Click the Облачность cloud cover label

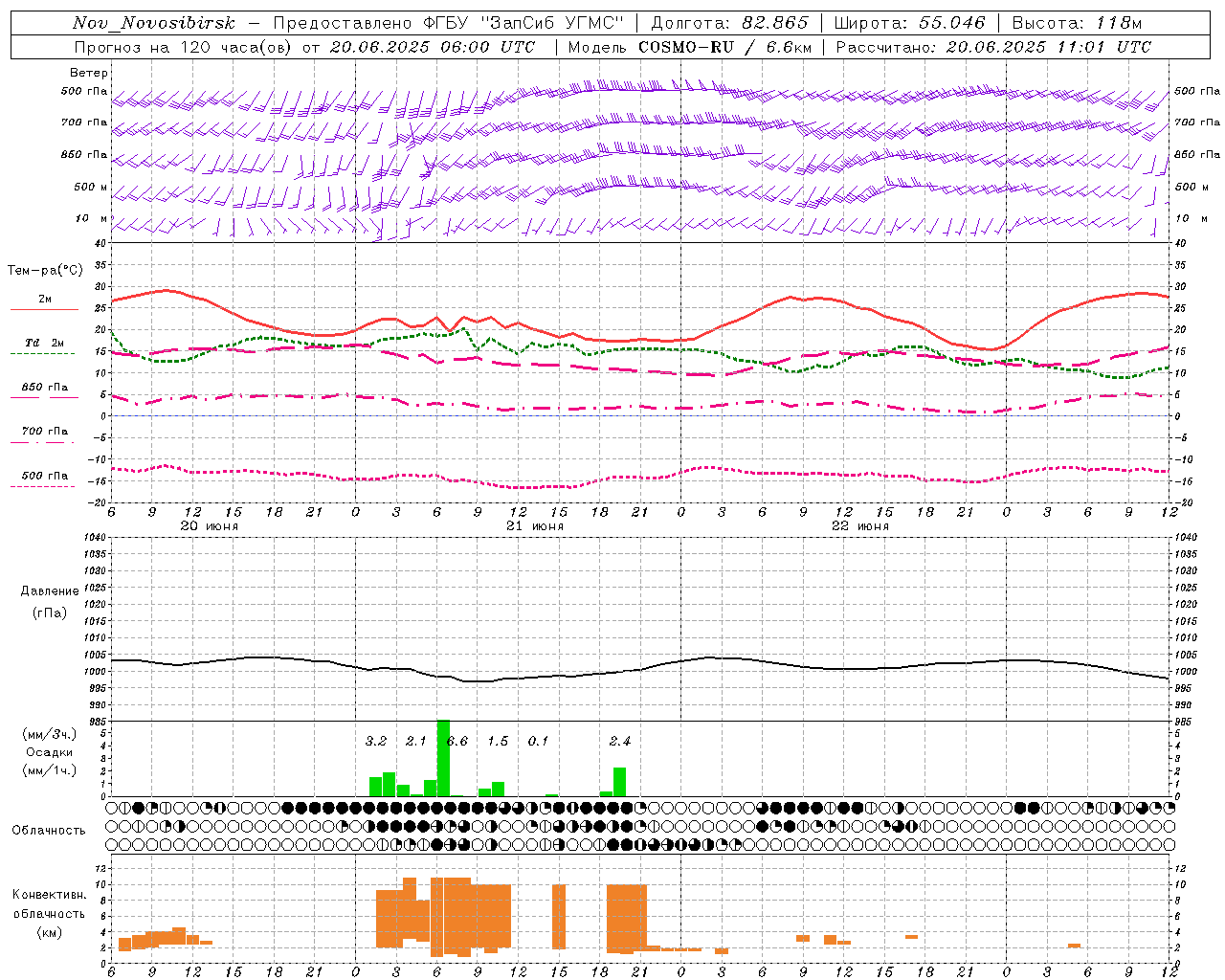point(49,831)
